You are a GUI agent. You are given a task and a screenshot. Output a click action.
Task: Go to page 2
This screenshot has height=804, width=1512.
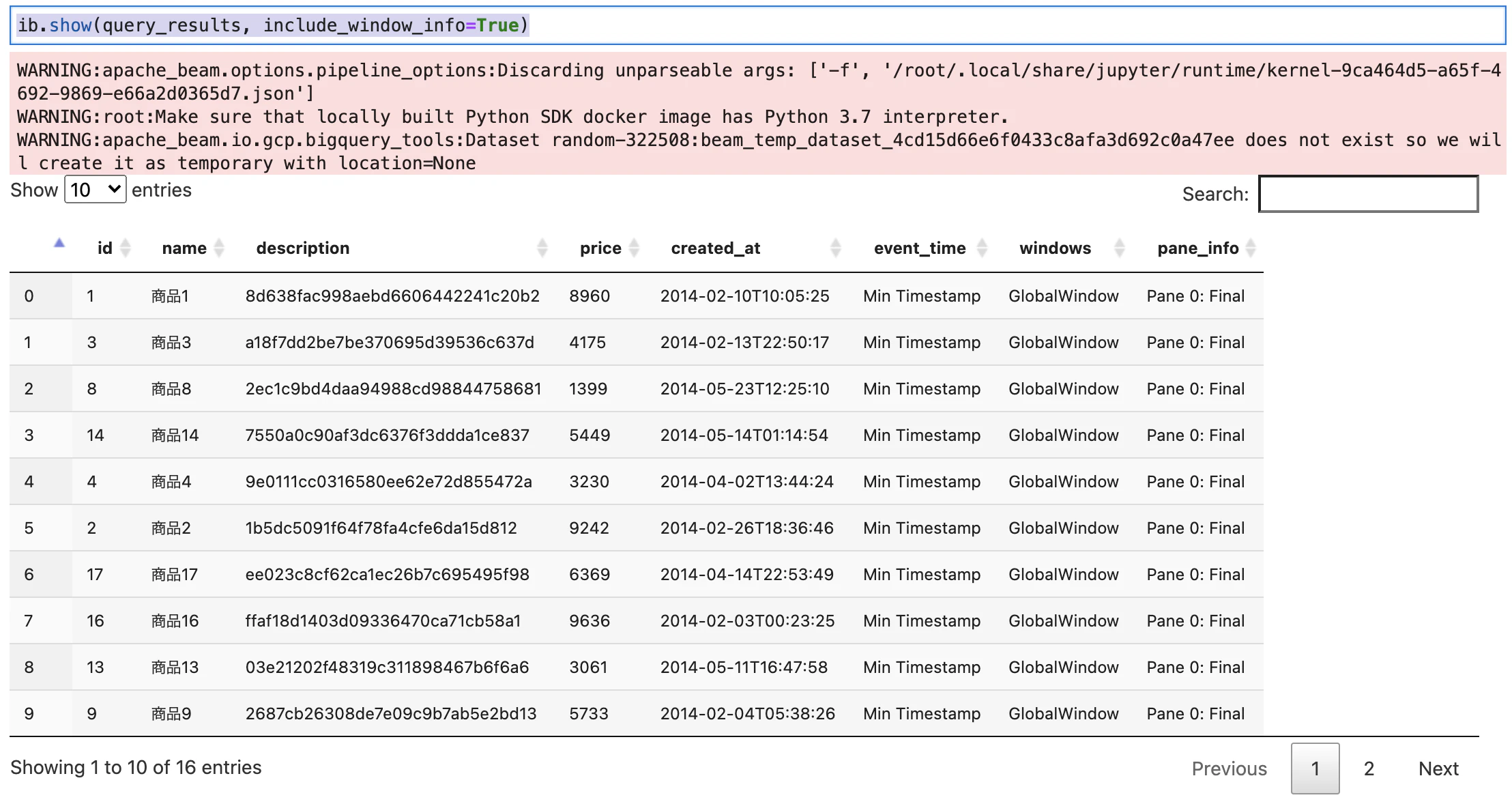[x=1369, y=769]
